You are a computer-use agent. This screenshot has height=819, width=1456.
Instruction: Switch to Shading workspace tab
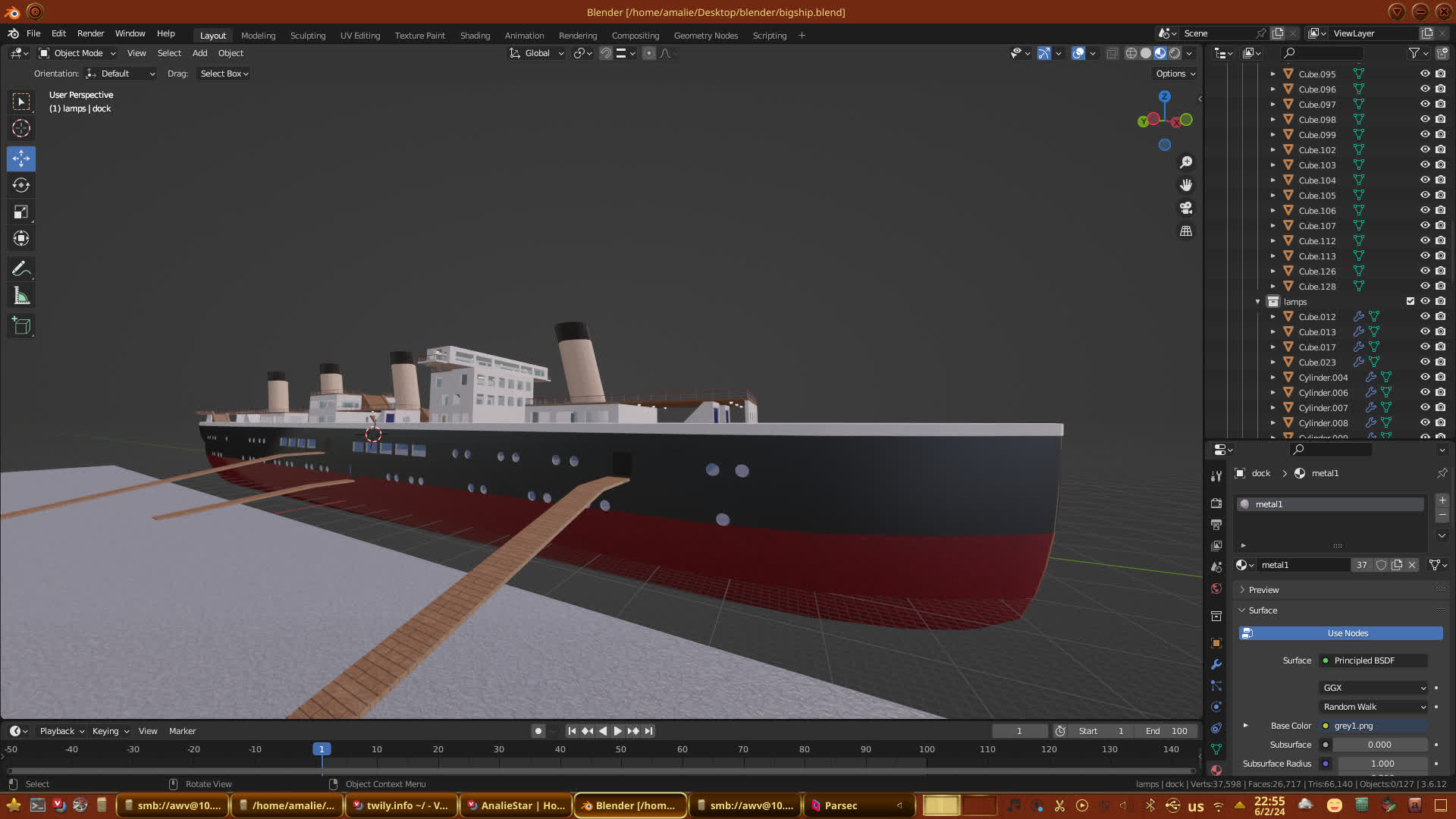pyautogui.click(x=475, y=36)
